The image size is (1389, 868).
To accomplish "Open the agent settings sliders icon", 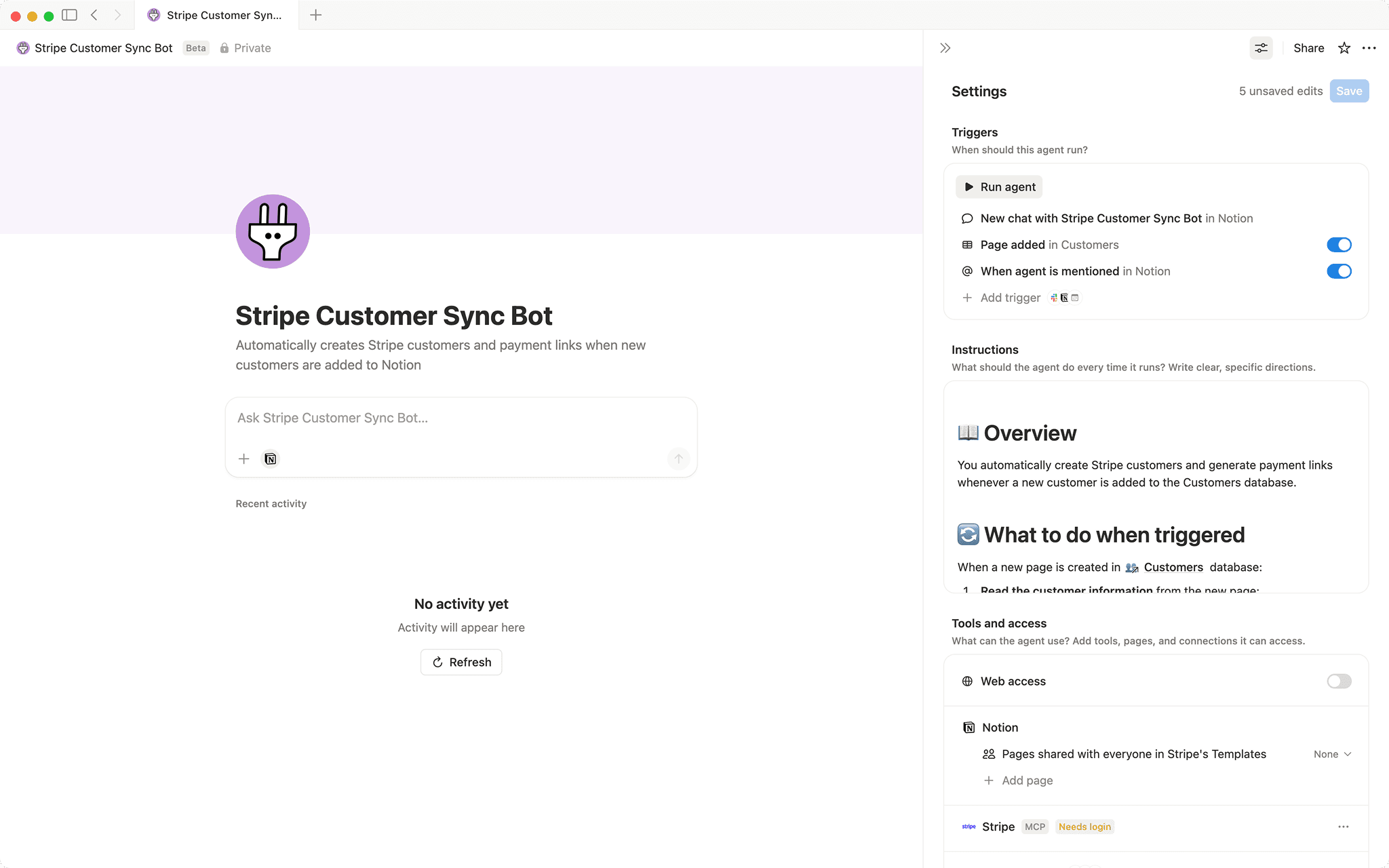I will [1261, 47].
